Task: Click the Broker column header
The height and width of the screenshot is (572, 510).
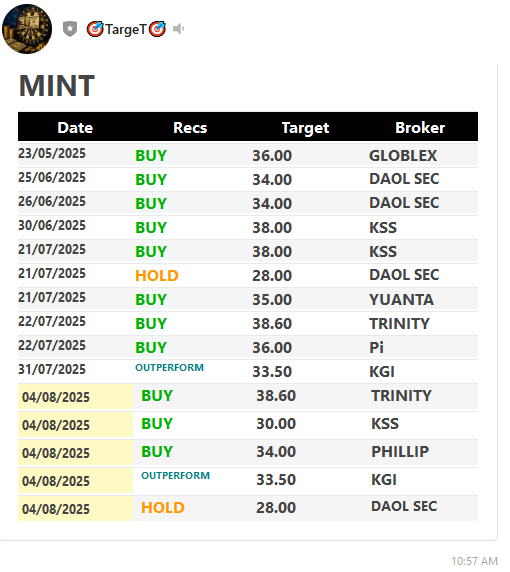Action: pyautogui.click(x=420, y=128)
